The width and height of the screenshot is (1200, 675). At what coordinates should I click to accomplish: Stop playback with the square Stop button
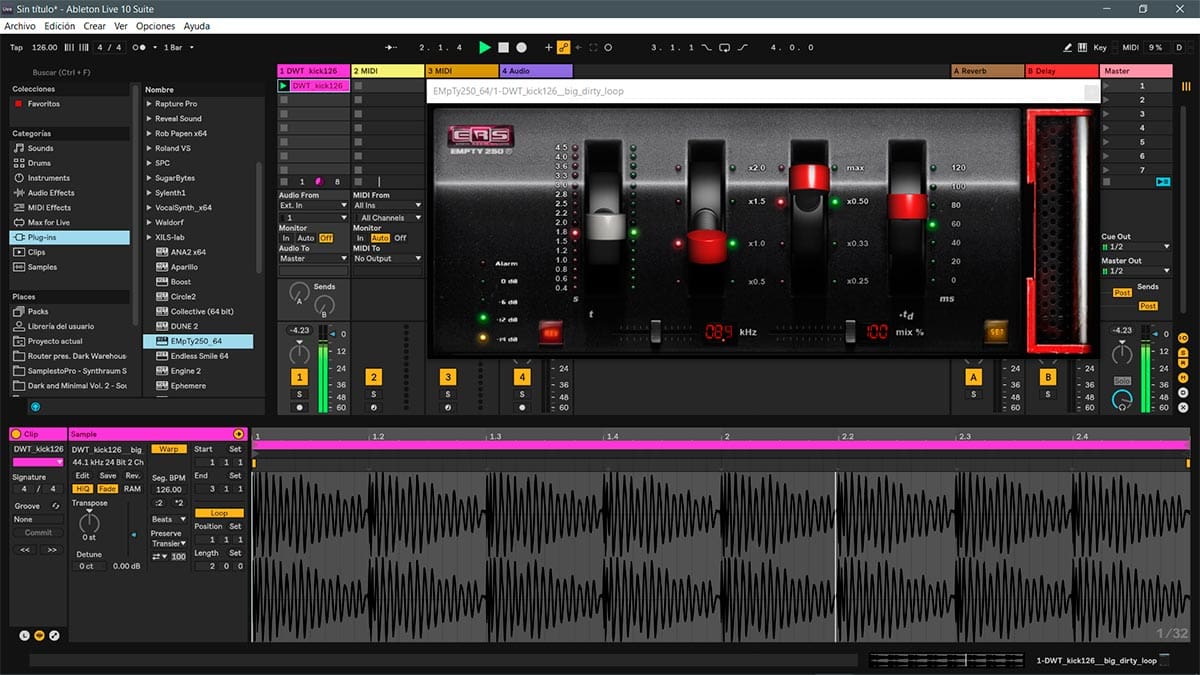point(504,47)
